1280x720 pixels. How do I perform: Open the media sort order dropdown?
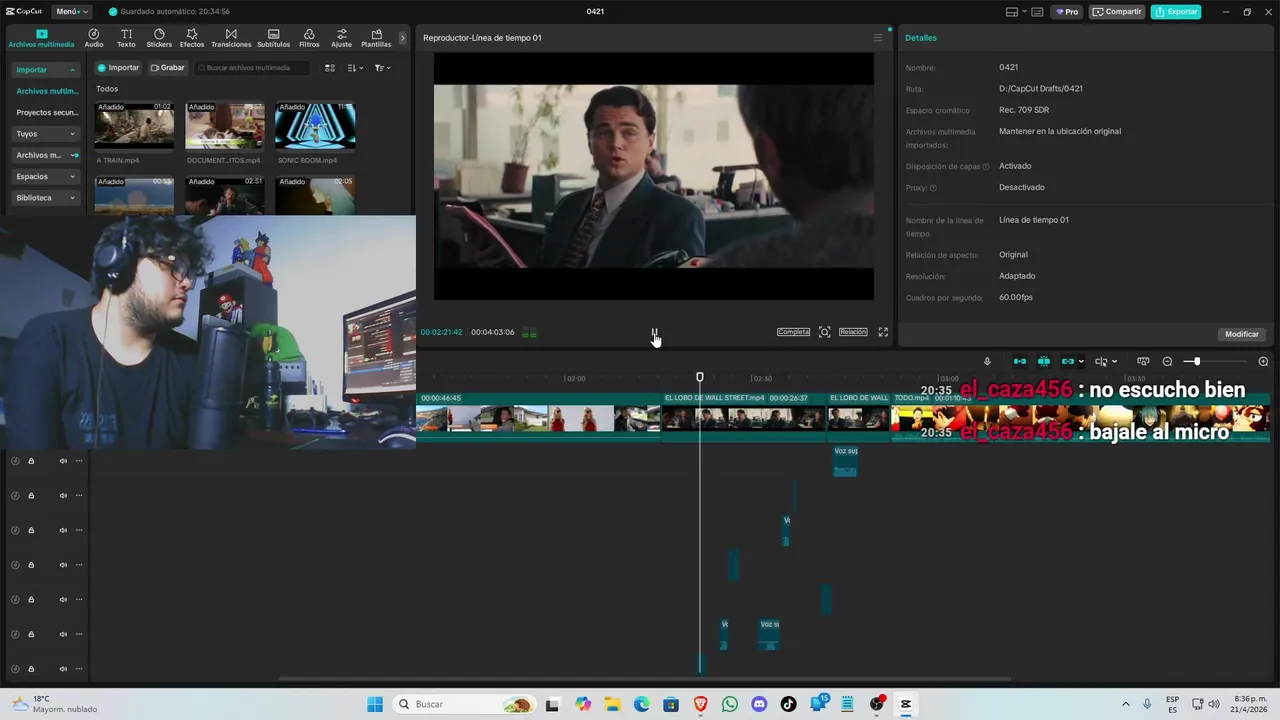click(x=355, y=68)
